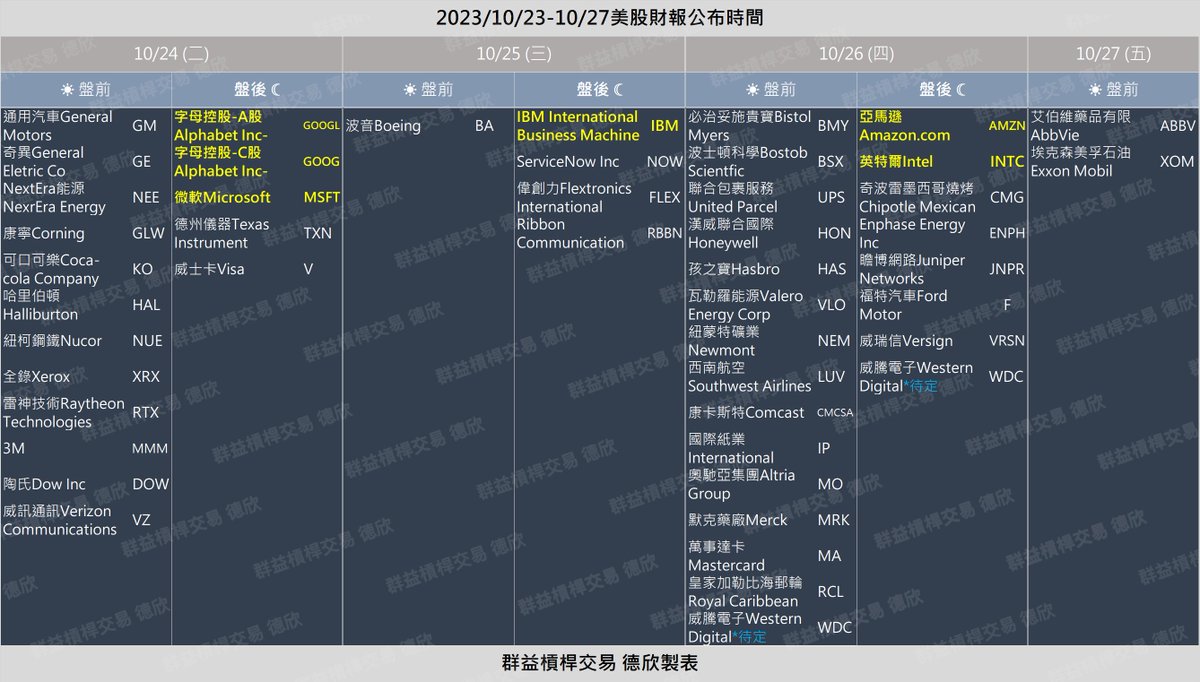Select the FLEX ticker cell
1200x682 pixels.
tap(664, 198)
